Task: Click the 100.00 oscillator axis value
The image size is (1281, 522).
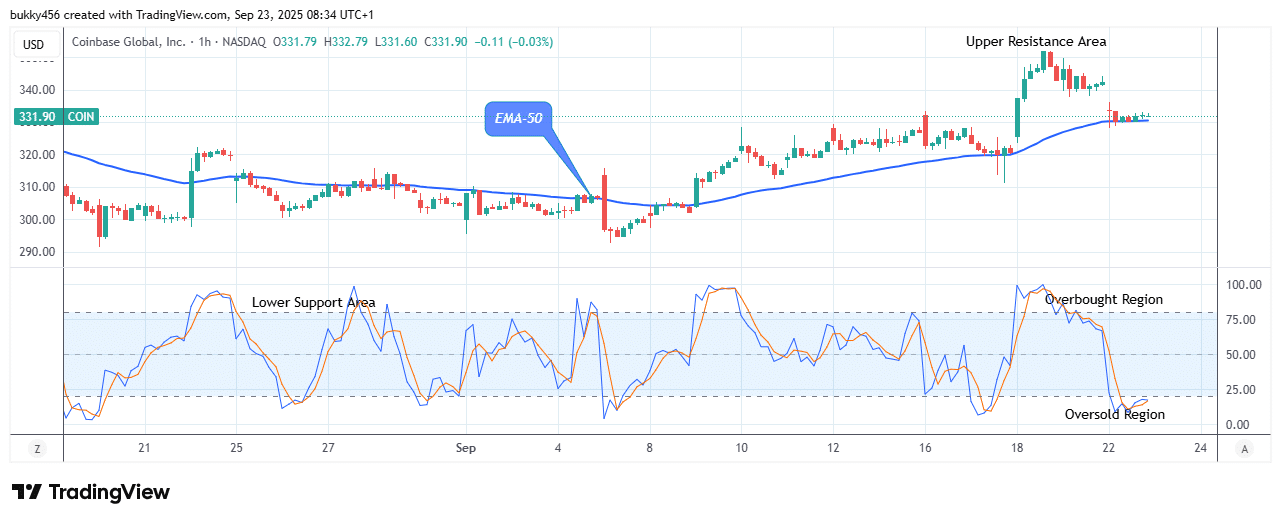Action: tap(1244, 285)
